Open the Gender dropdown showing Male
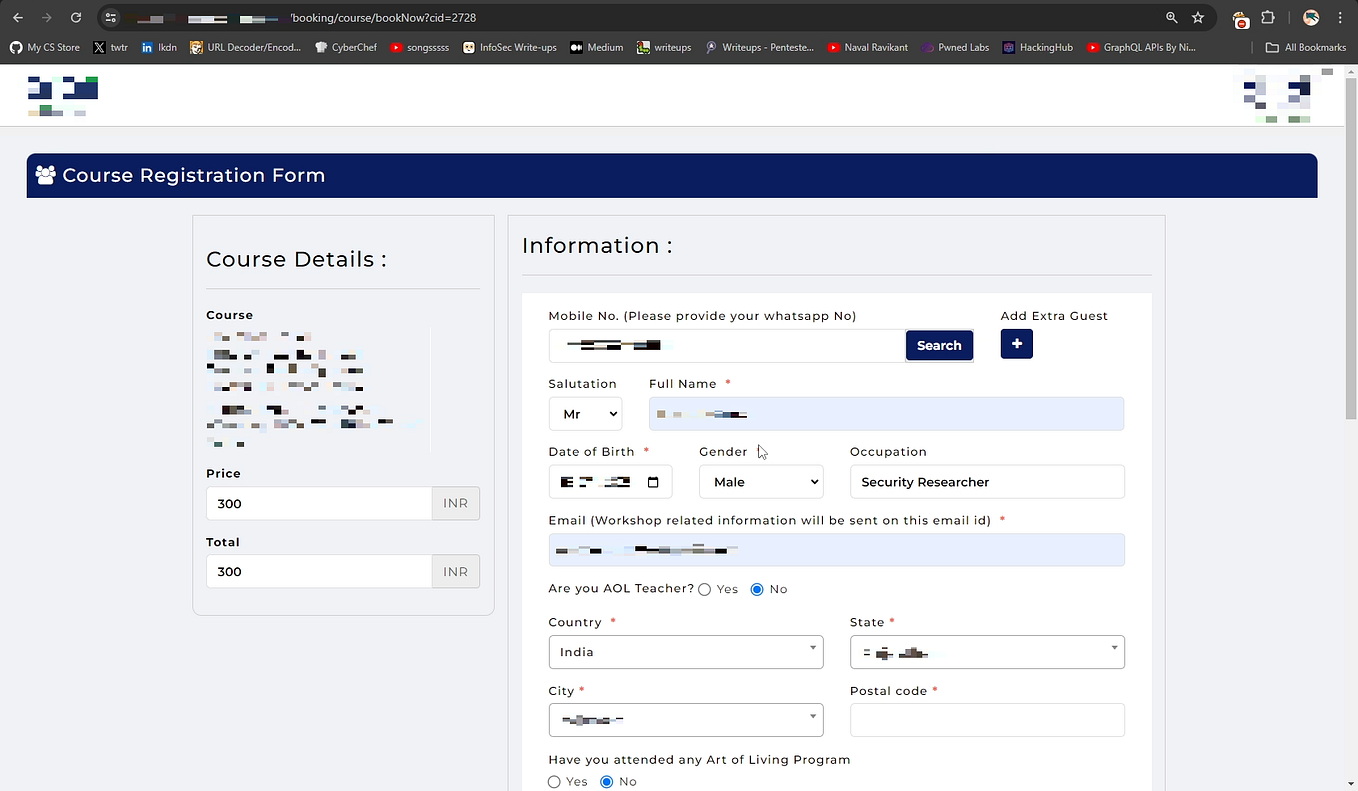The width and height of the screenshot is (1358, 791). [x=761, y=481]
